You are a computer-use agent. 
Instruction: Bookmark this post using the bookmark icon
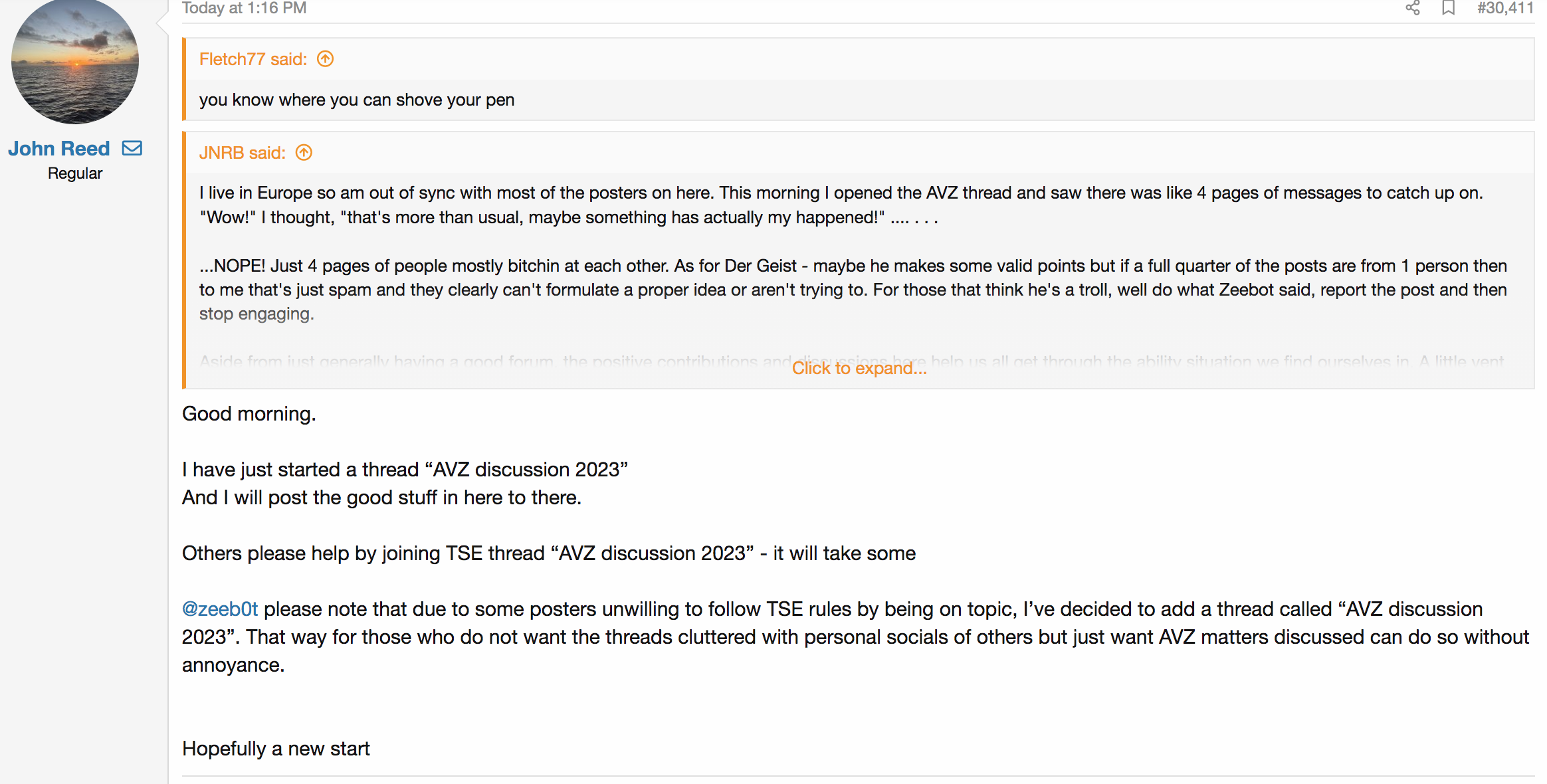tap(1449, 8)
